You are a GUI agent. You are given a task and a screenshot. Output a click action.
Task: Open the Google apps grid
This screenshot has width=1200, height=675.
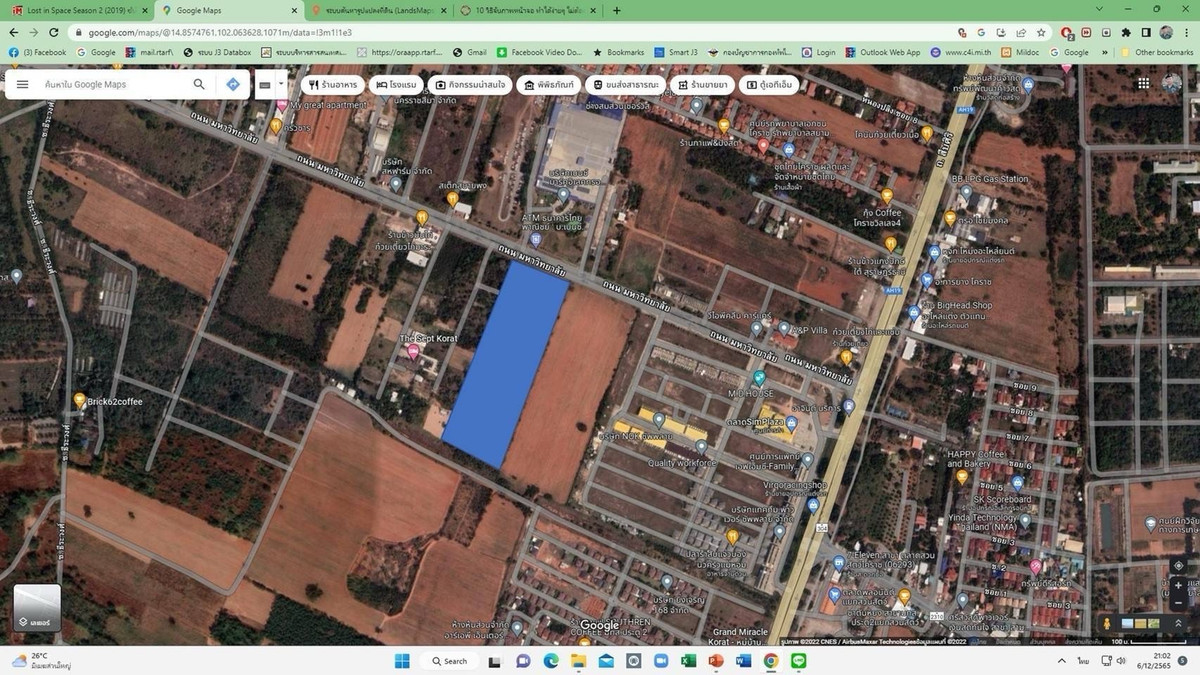coord(1143,84)
